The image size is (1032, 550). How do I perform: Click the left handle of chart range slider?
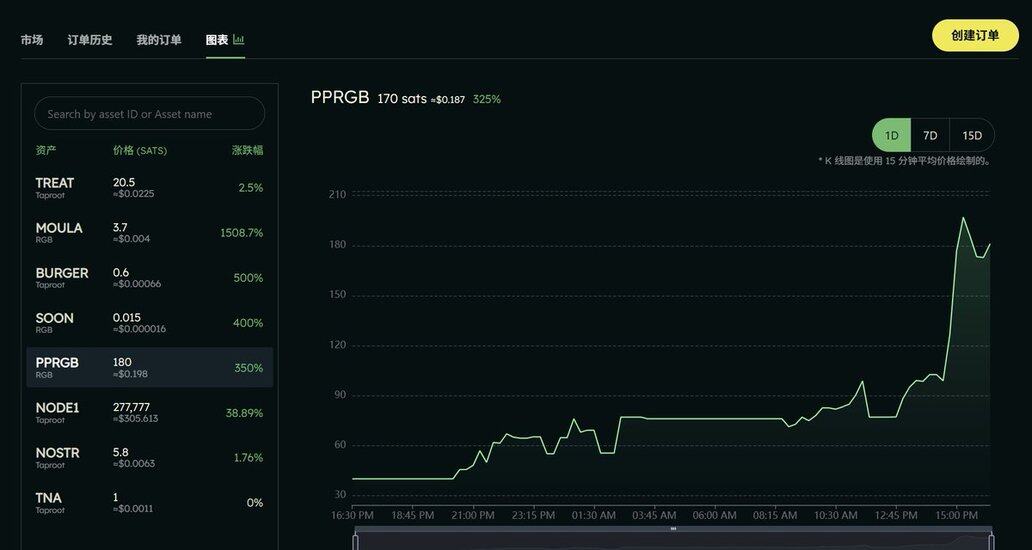355,541
